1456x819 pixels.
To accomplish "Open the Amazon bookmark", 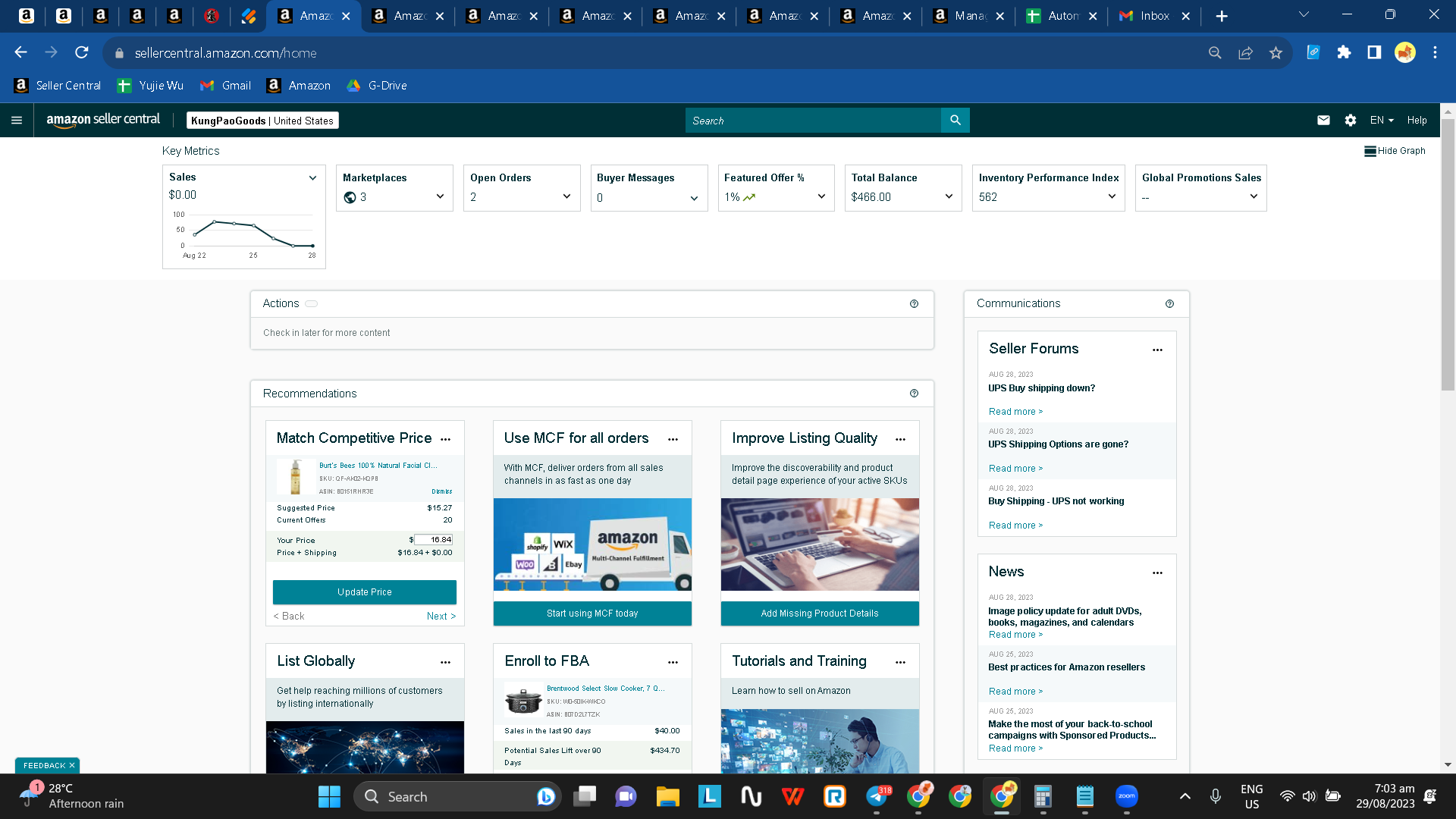I will (x=299, y=86).
